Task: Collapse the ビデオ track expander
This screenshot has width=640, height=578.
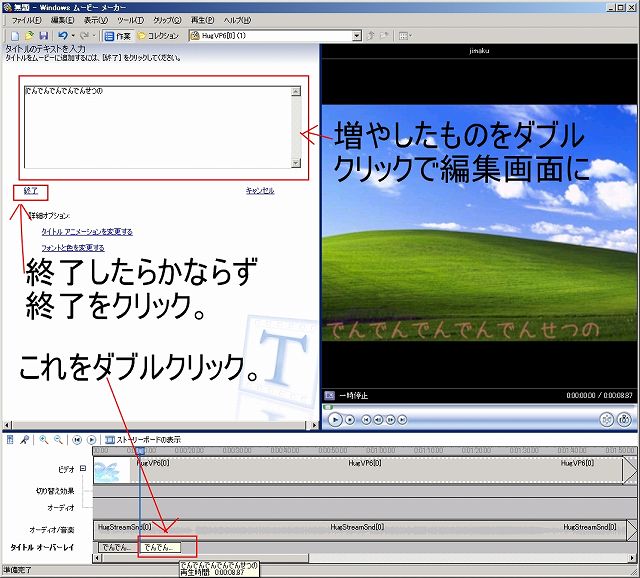Action: 83,468
